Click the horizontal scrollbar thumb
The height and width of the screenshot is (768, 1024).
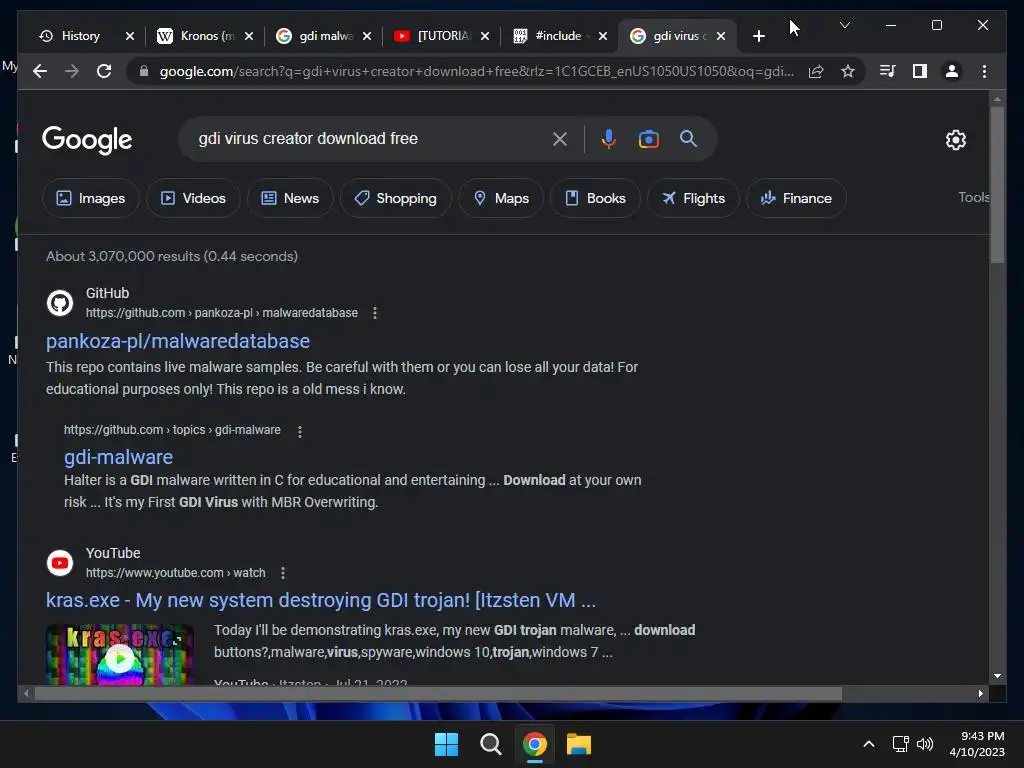click(438, 694)
